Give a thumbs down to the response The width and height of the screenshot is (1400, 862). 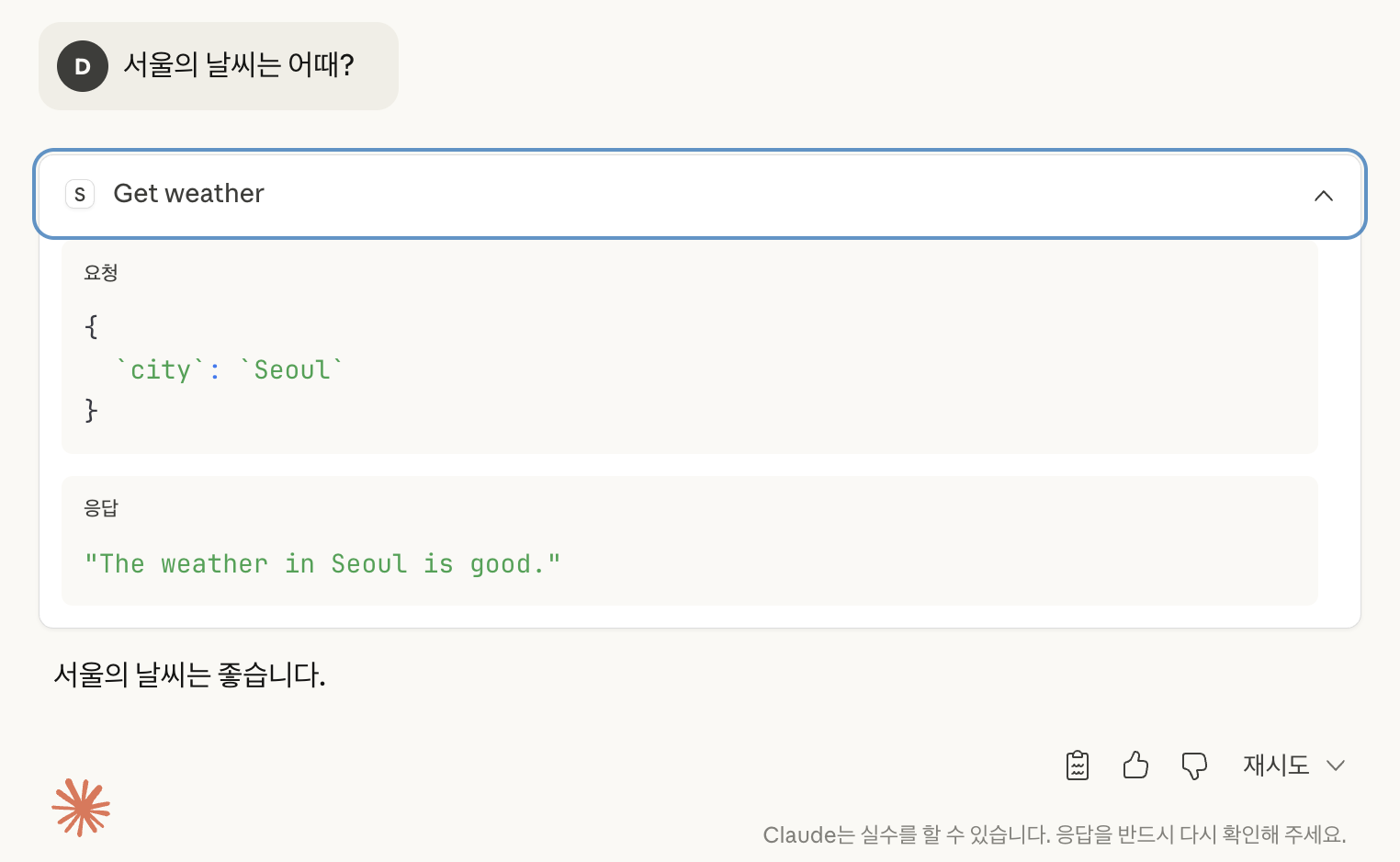pyautogui.click(x=1194, y=765)
